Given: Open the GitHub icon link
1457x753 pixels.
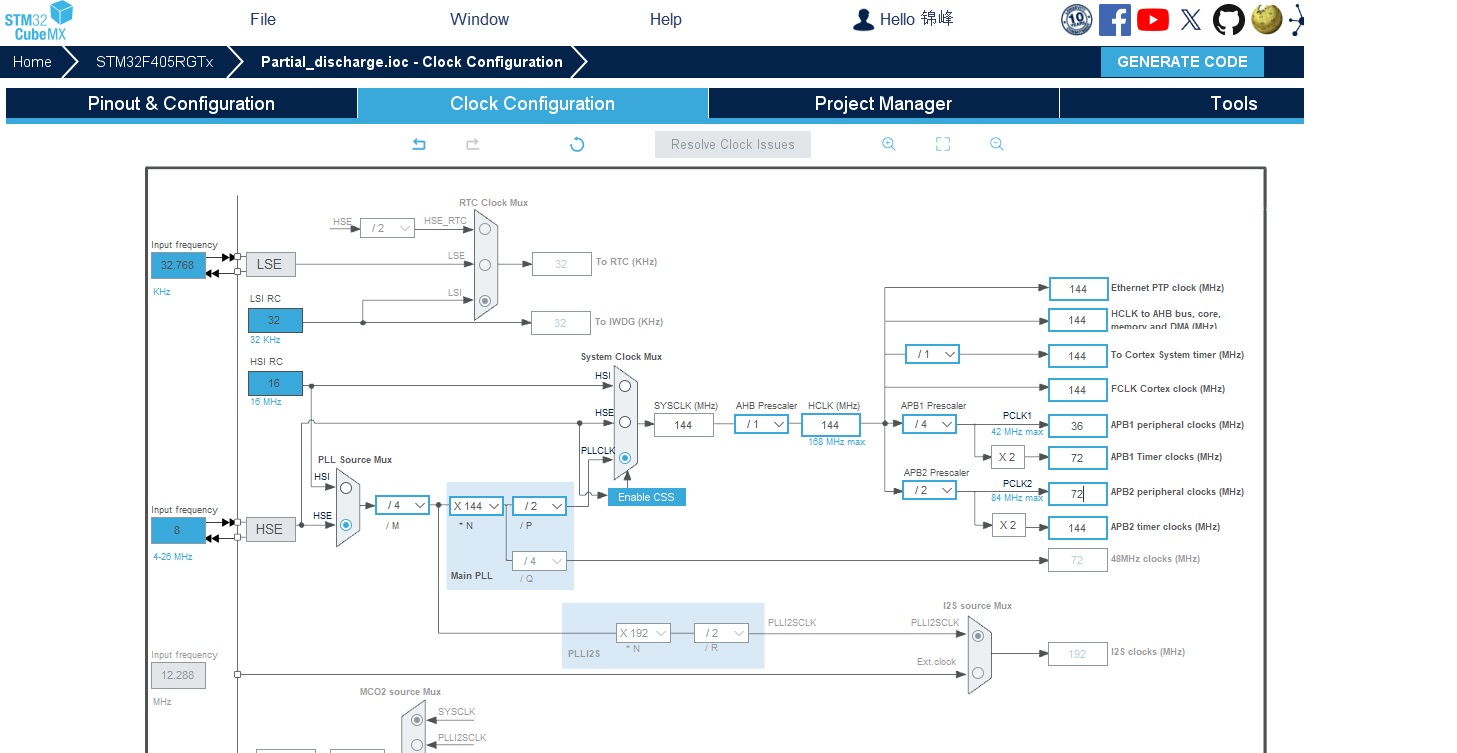Looking at the screenshot, I should (x=1229, y=20).
